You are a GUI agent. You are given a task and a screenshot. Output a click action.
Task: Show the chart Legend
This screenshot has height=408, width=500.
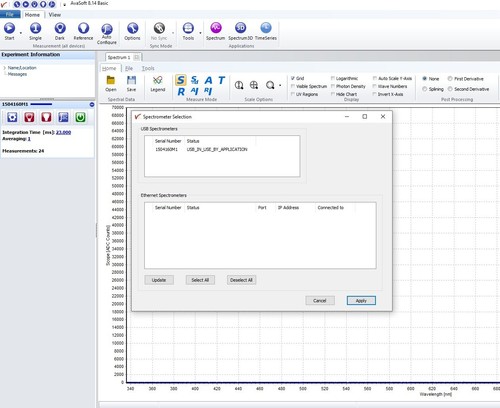[158, 84]
